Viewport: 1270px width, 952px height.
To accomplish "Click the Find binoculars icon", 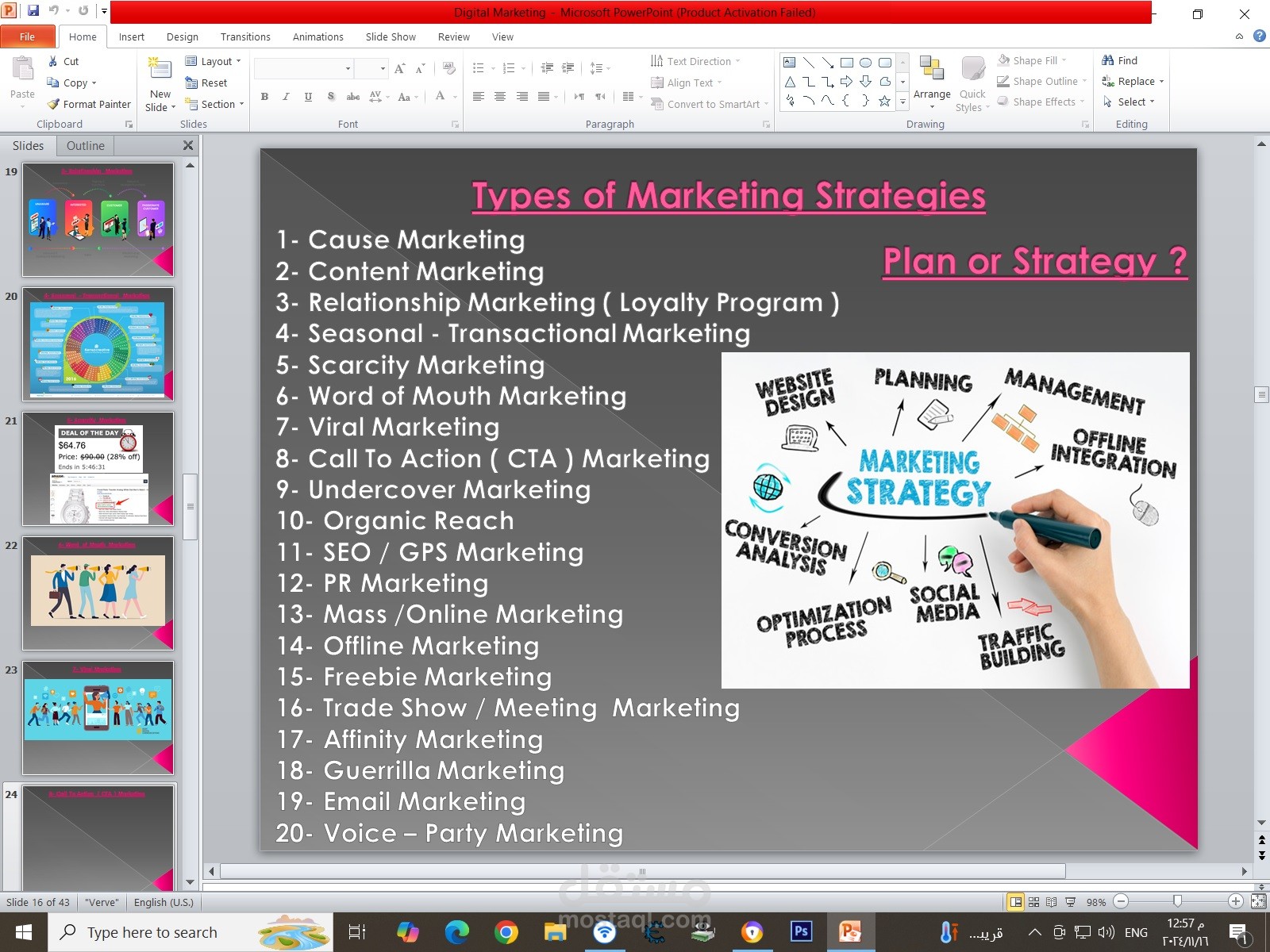I will (1108, 60).
